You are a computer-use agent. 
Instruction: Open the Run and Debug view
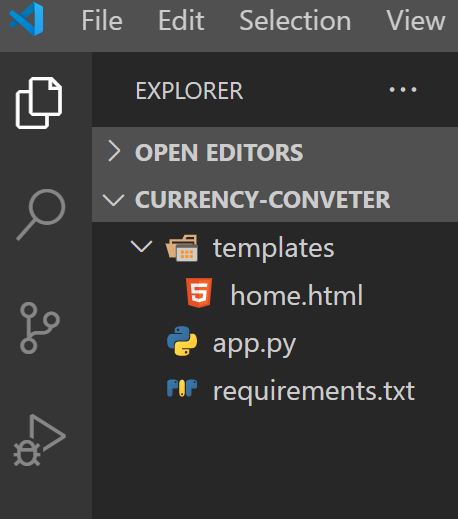[40, 440]
